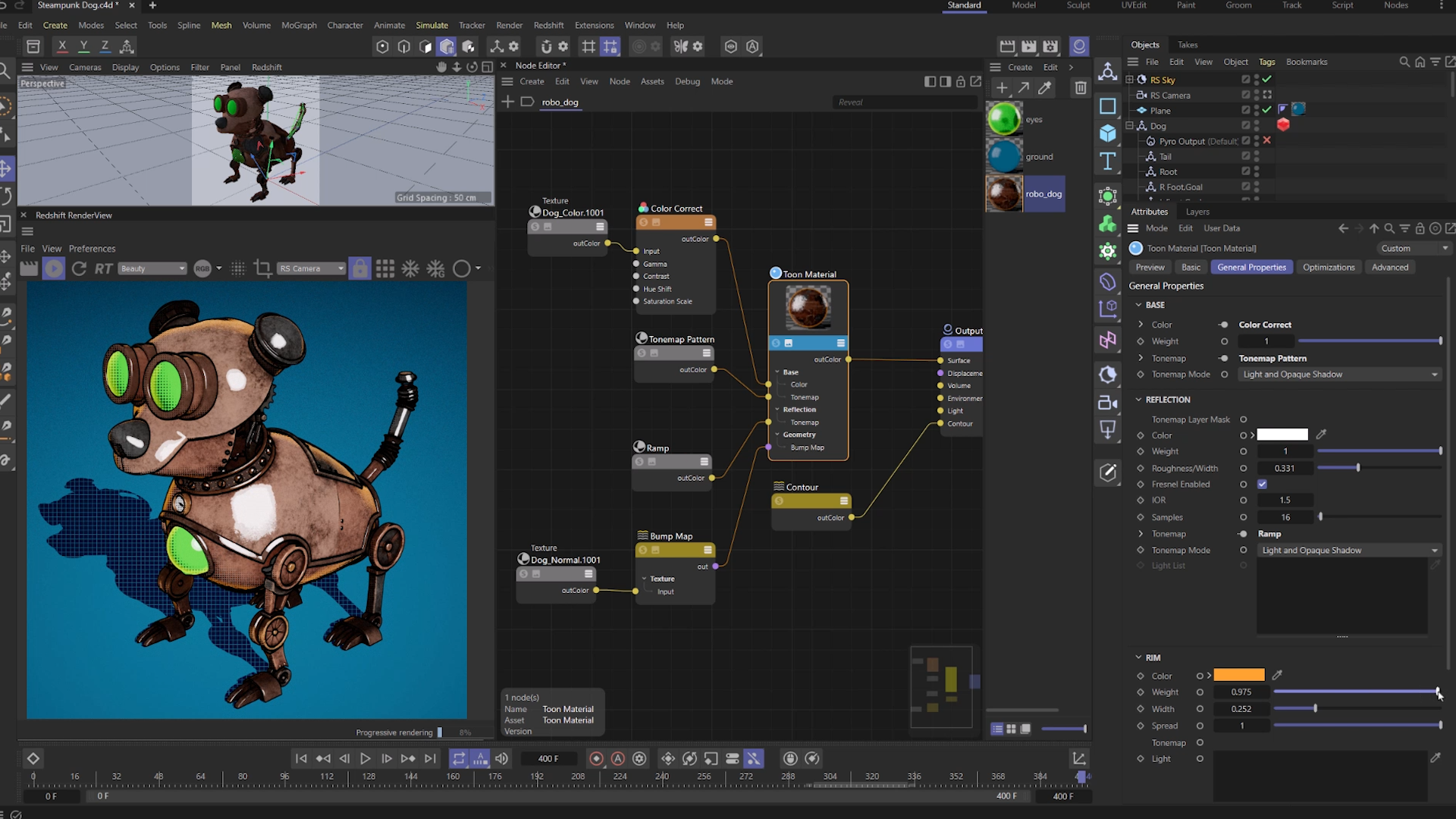Collapse the RIM section
This screenshot has height=819, width=1456.
click(x=1138, y=657)
